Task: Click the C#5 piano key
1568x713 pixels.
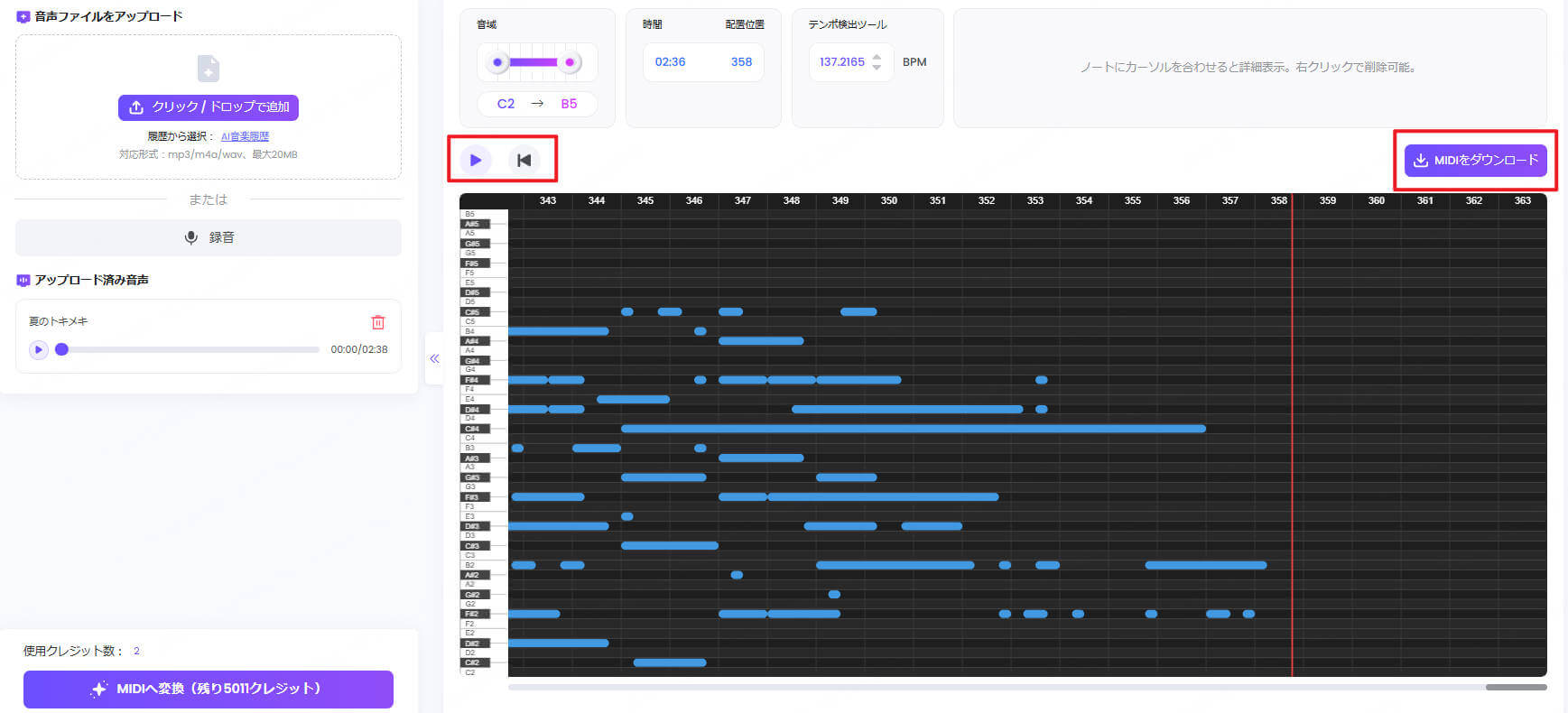Action: 475,312
